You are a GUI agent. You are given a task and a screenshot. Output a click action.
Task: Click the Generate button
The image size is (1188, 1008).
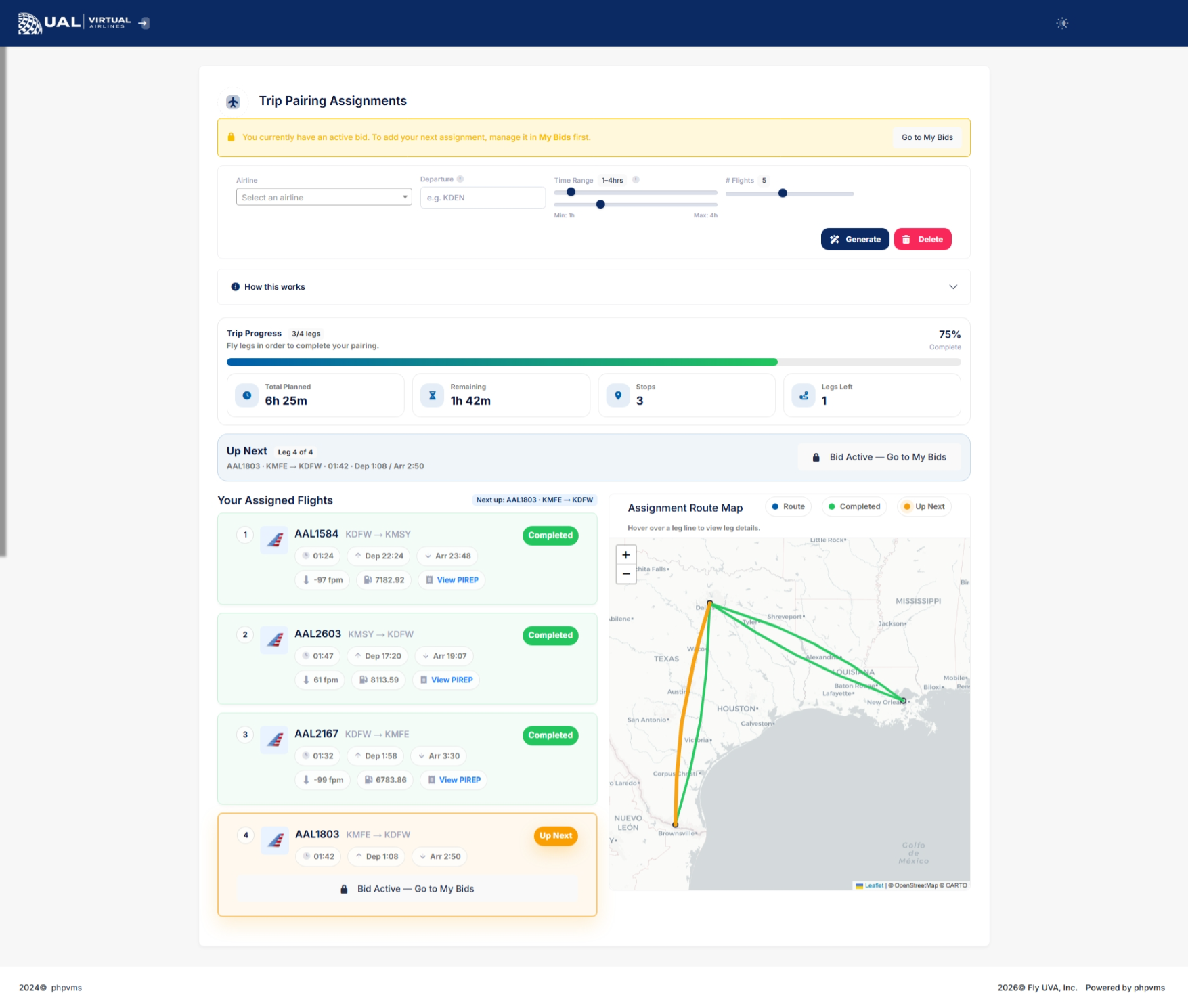(854, 240)
